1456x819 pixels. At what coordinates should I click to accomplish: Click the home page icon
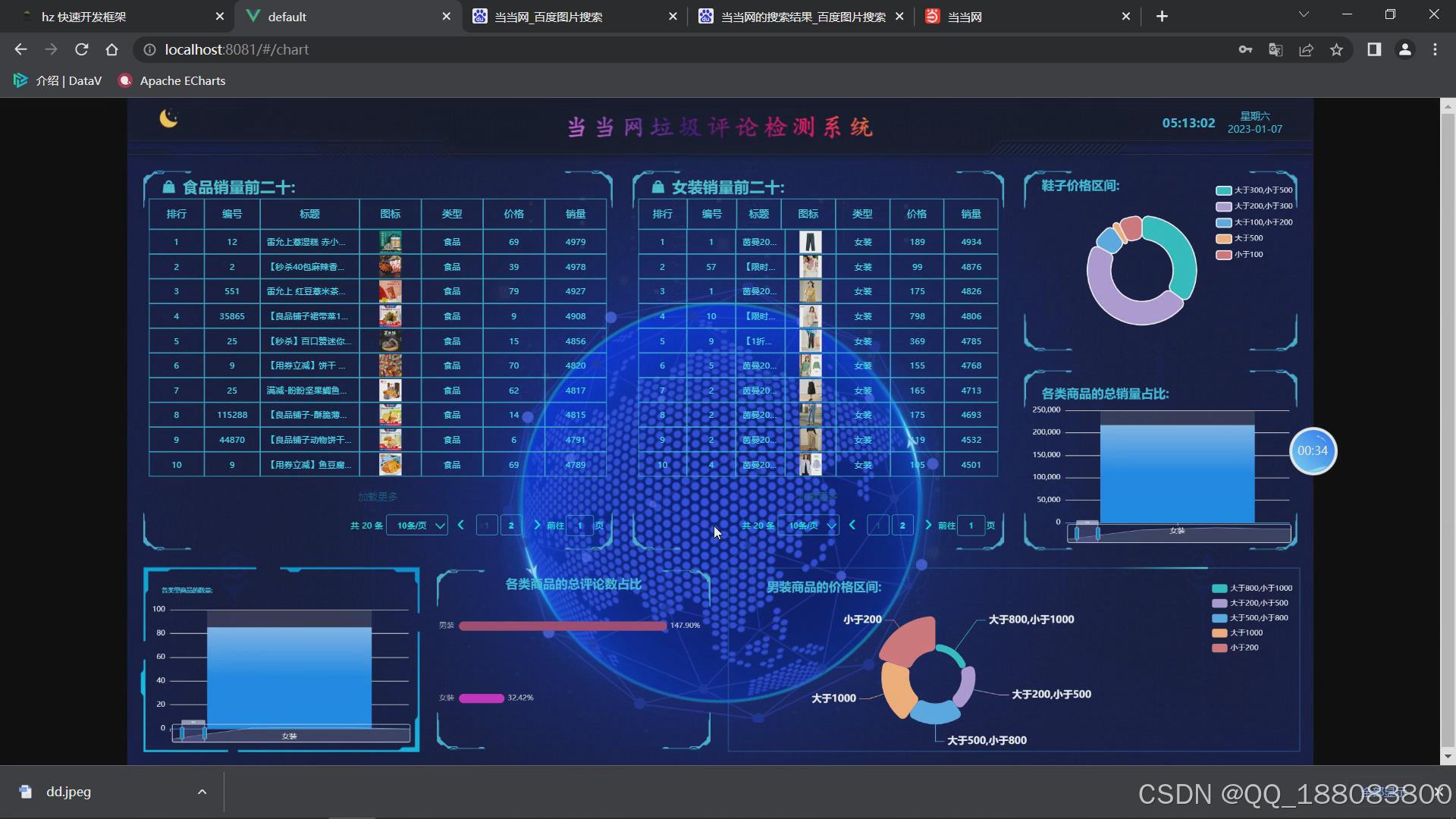[x=112, y=50]
